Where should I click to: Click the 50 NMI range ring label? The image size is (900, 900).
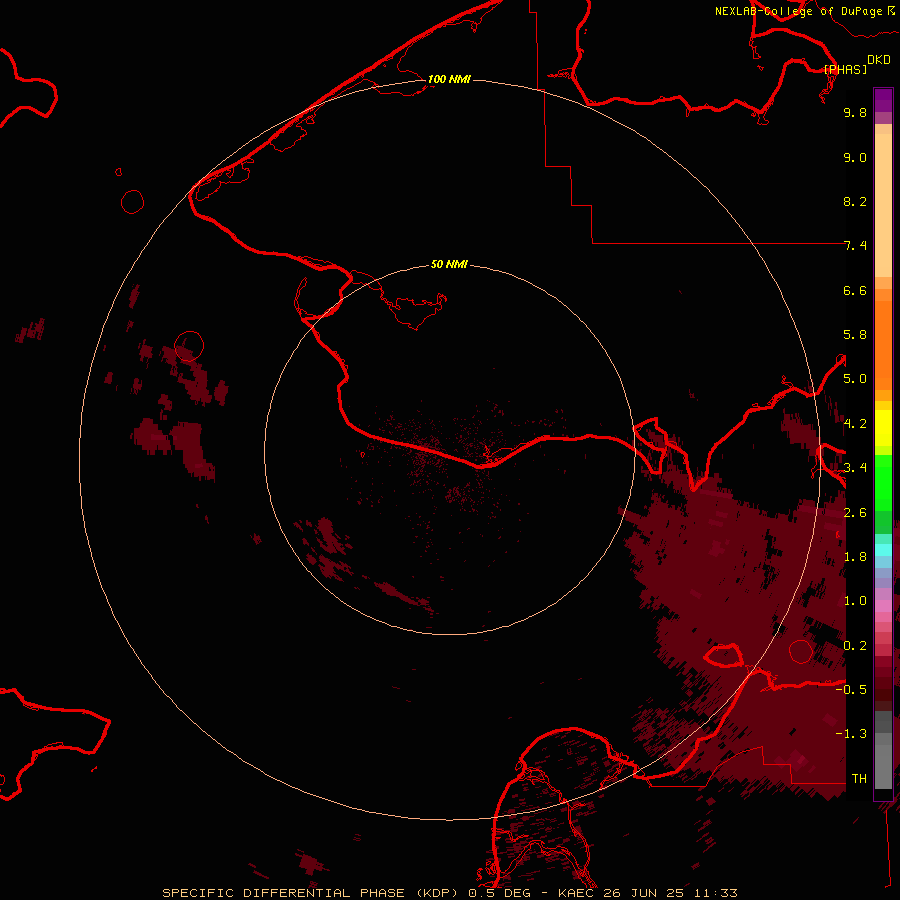click(449, 264)
